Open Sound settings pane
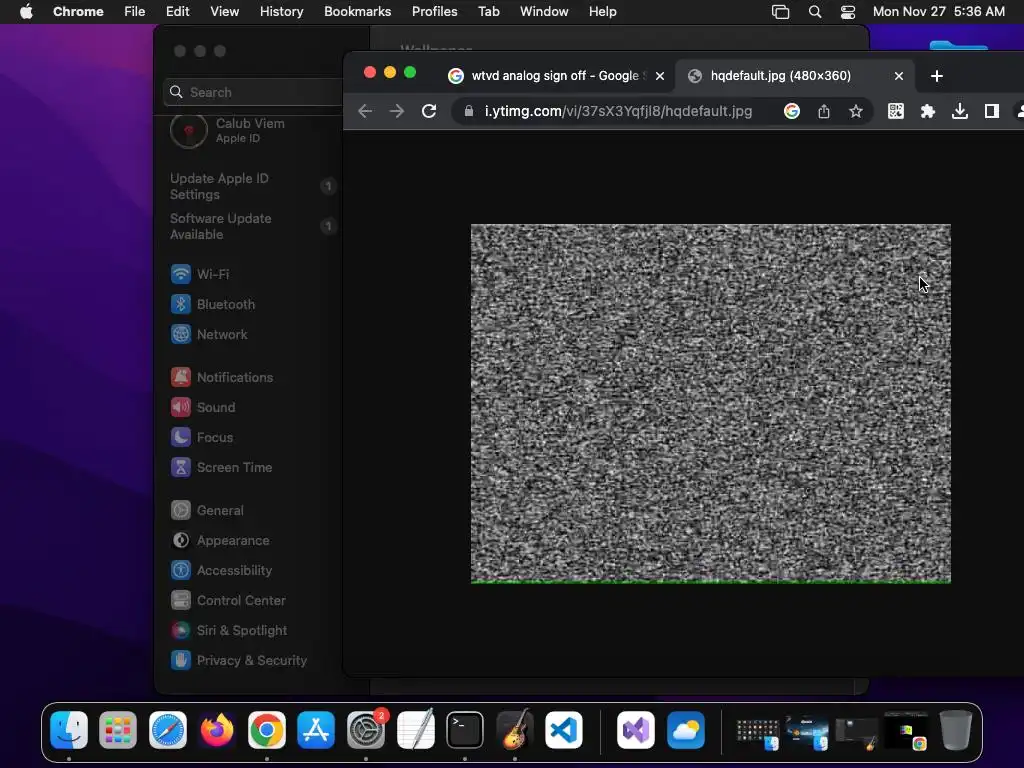The image size is (1024, 768). (203, 408)
